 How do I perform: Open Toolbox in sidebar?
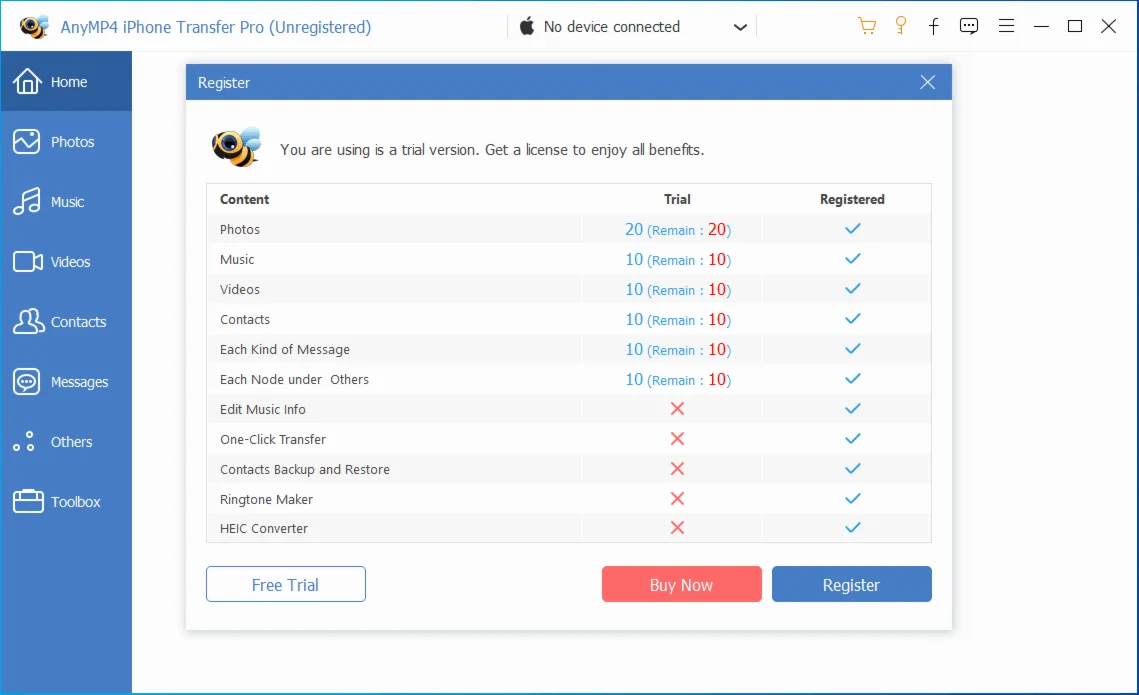pyautogui.click(x=66, y=502)
